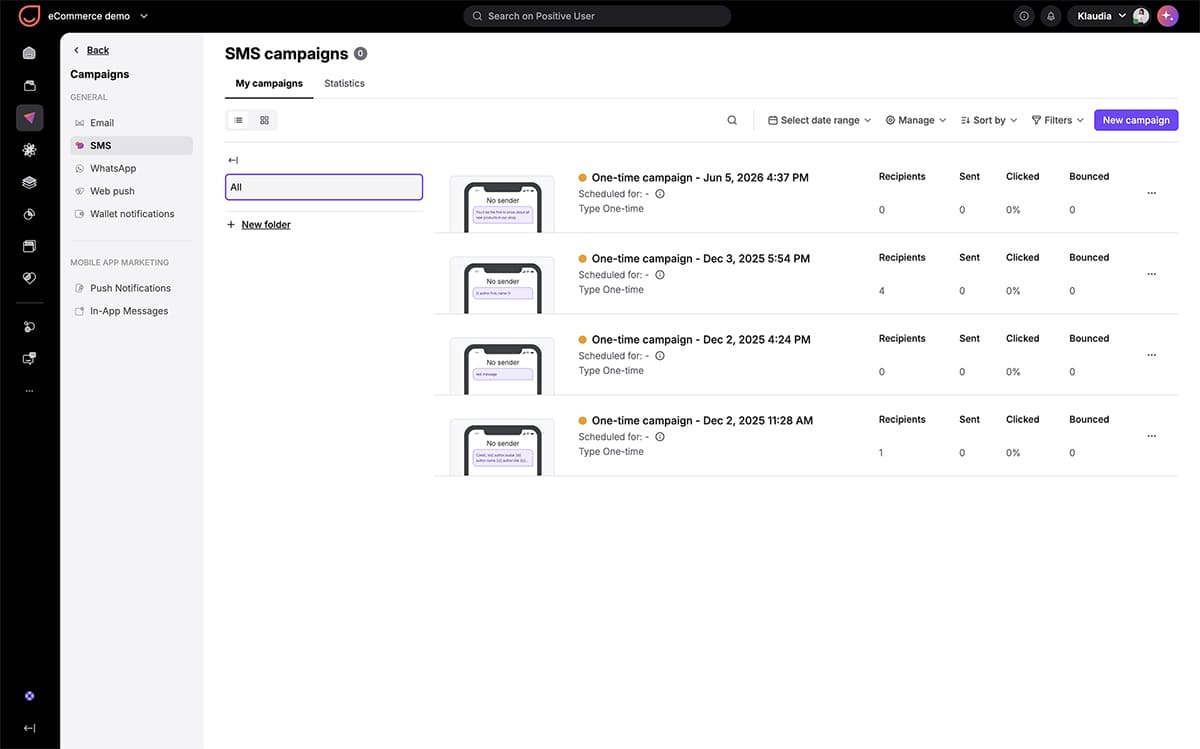Open Push Notifications section
This screenshot has width=1200, height=749.
131,288
